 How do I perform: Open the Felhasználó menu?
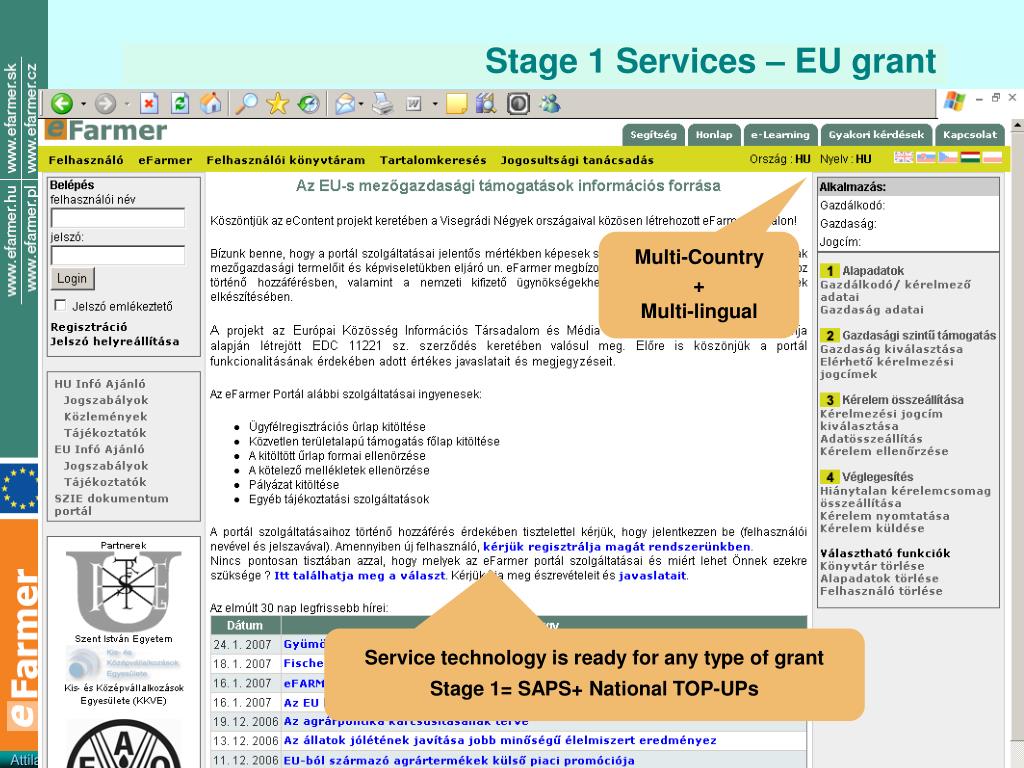(86, 160)
